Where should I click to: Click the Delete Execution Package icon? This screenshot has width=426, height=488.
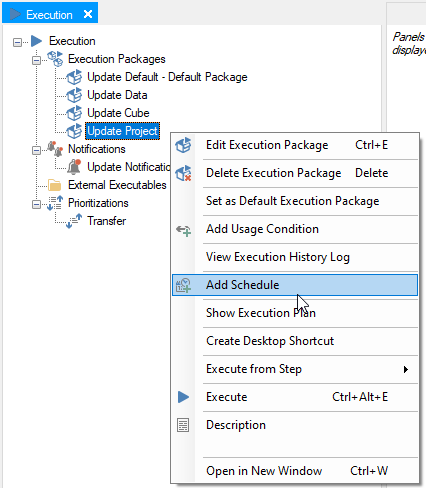(x=183, y=173)
